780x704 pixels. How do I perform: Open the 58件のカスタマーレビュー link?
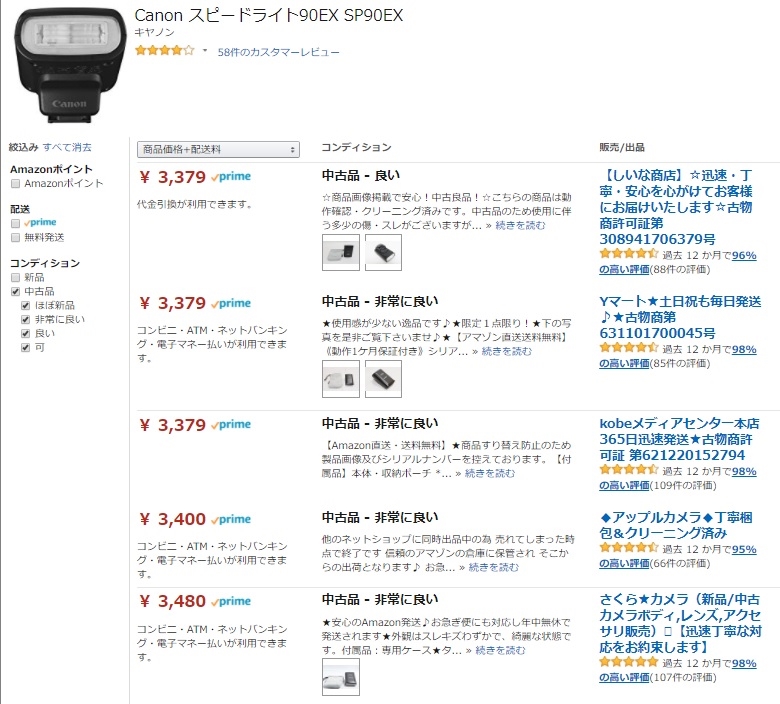[x=279, y=52]
